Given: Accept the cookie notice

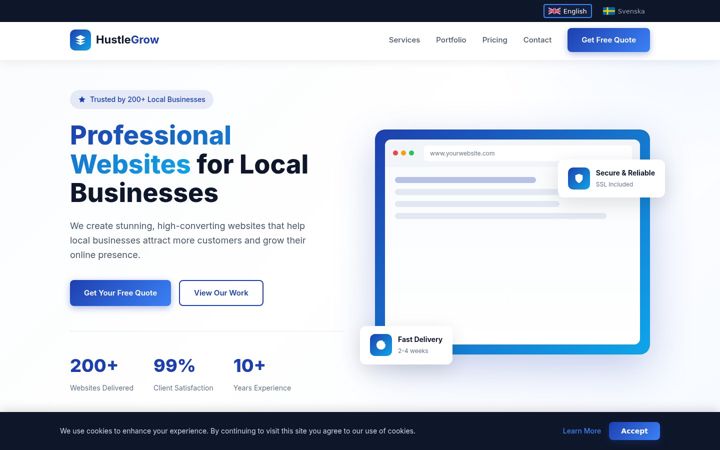Looking at the screenshot, I should point(634,431).
